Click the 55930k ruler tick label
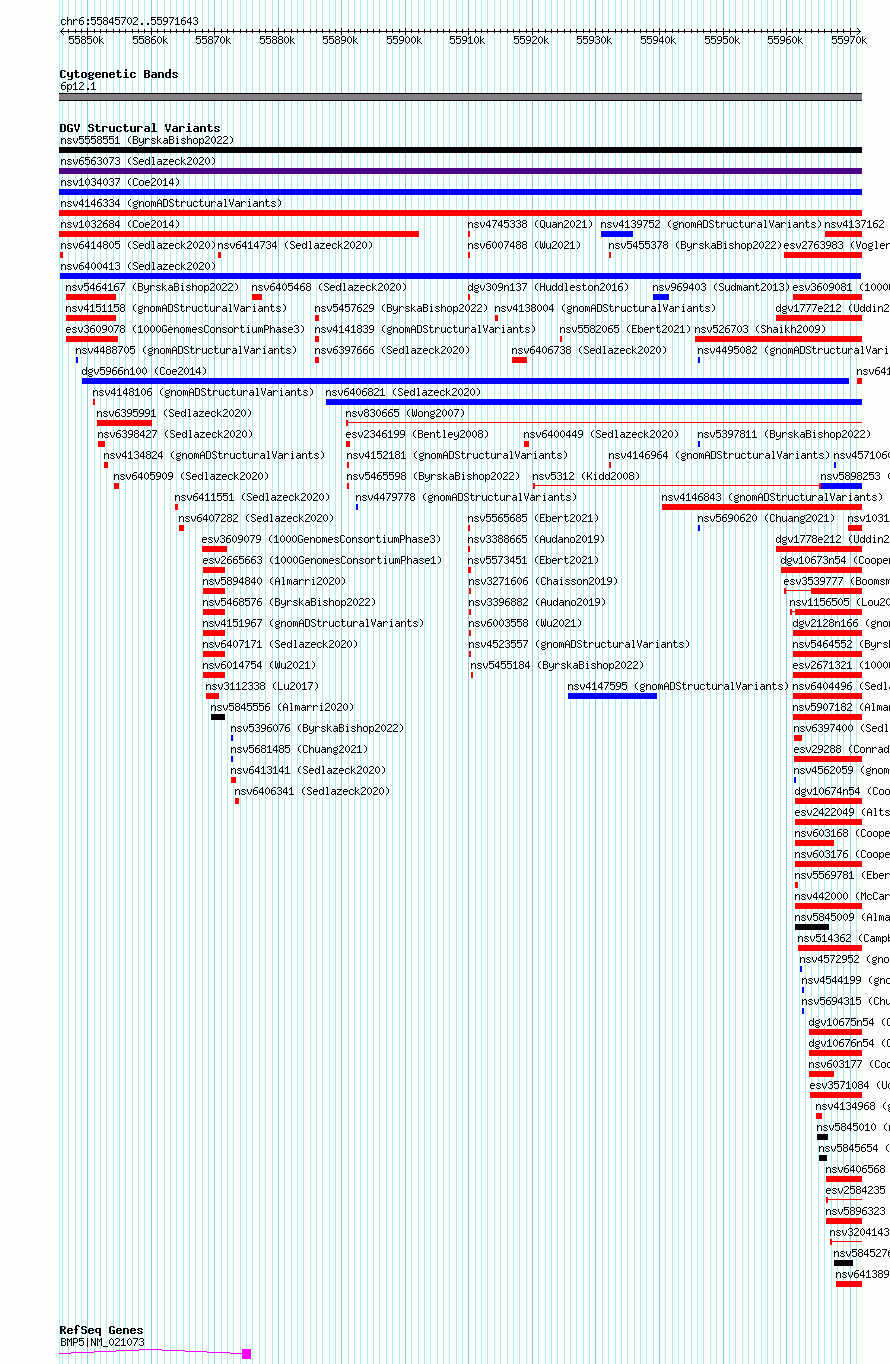The image size is (890, 1364). pyautogui.click(x=594, y=40)
